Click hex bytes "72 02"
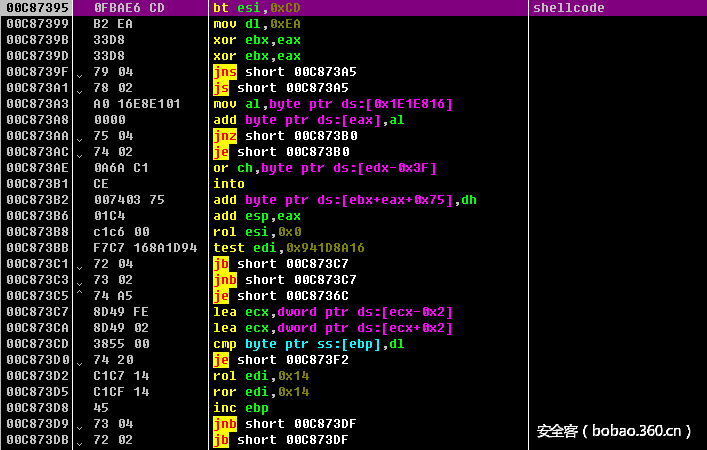Screen dimensions: 707x450 tap(113, 440)
